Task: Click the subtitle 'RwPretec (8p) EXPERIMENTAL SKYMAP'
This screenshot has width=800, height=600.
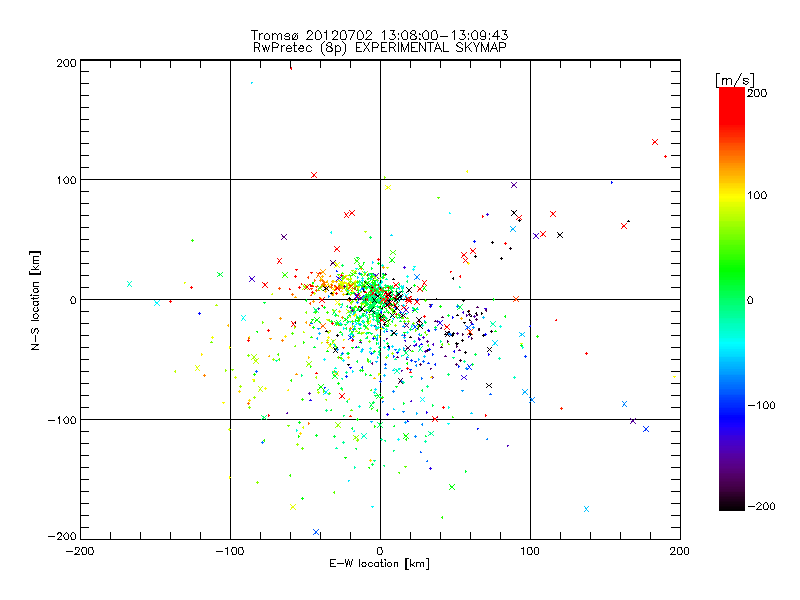Action: click(380, 48)
